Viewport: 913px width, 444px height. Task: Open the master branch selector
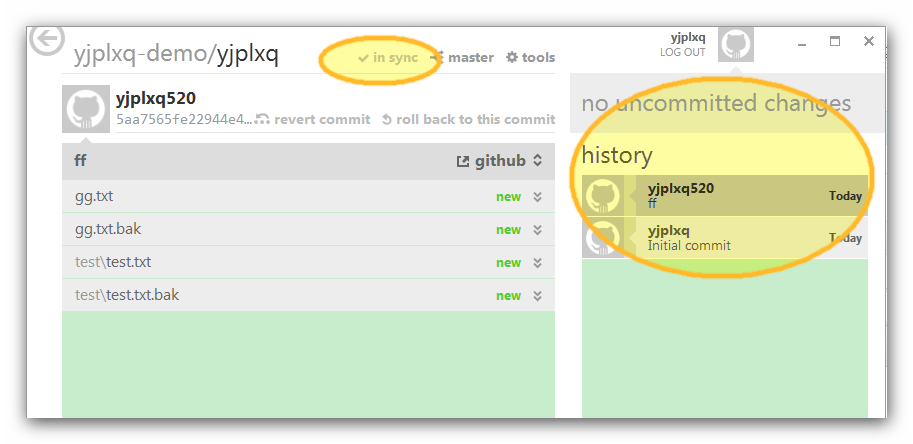tap(463, 58)
